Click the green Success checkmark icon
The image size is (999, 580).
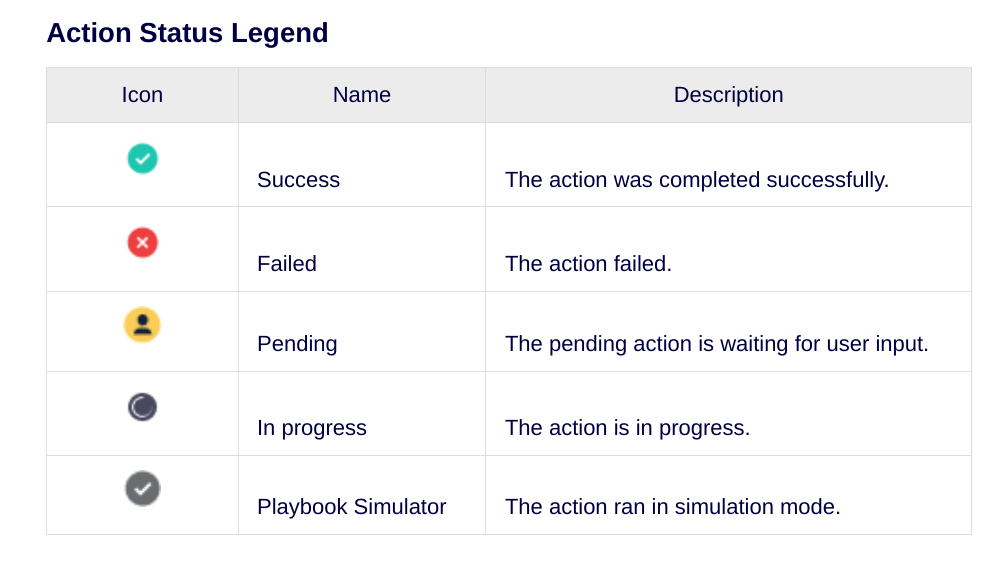point(142,158)
